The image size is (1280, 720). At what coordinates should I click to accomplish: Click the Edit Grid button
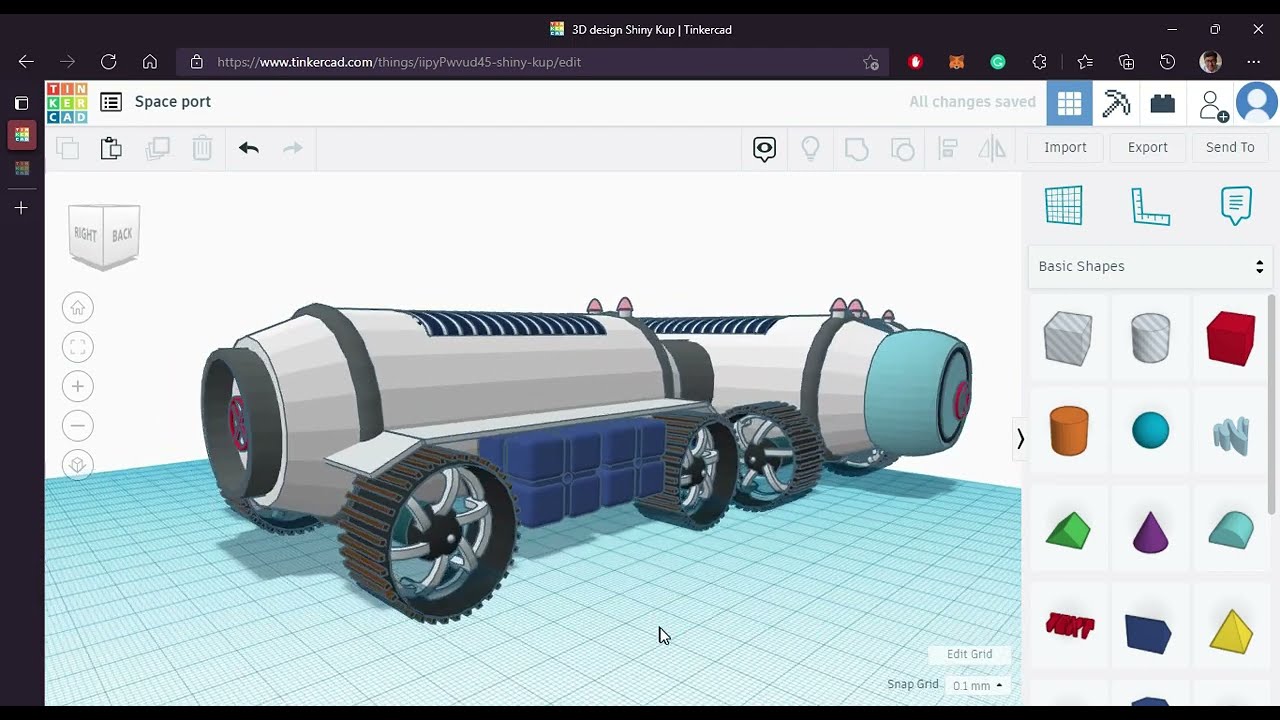(x=969, y=654)
